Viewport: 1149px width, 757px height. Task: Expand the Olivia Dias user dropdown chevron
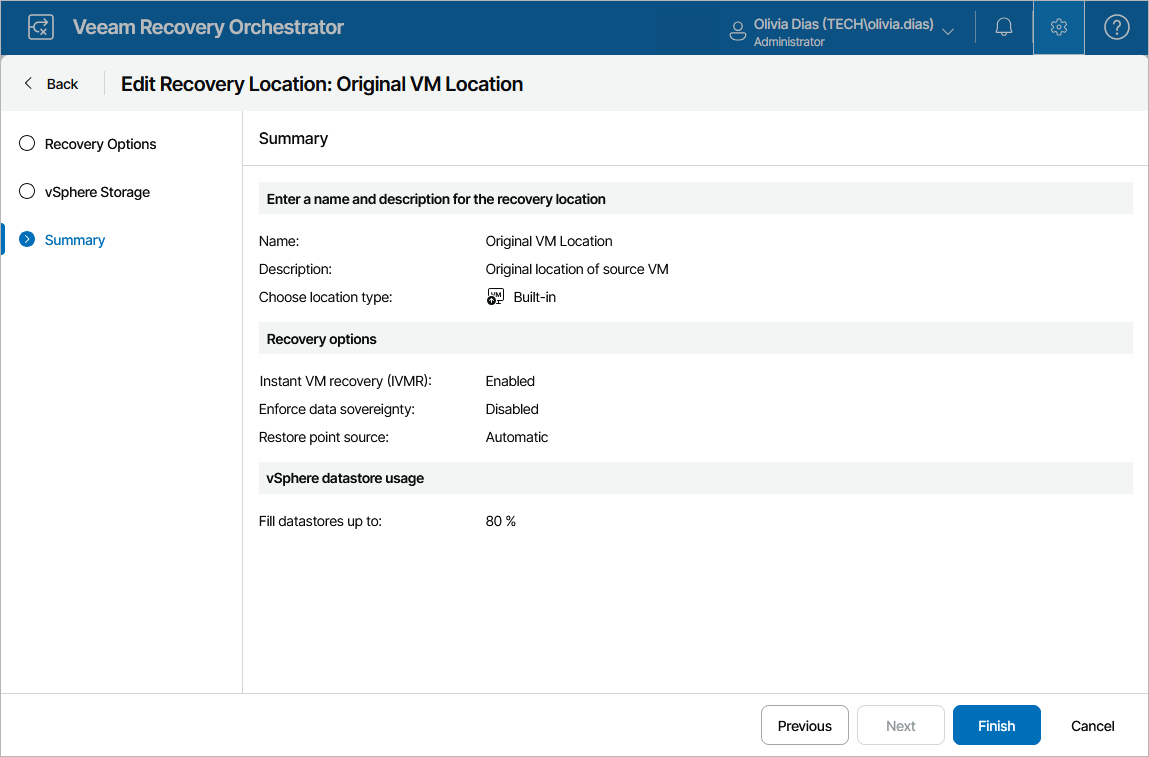click(948, 31)
